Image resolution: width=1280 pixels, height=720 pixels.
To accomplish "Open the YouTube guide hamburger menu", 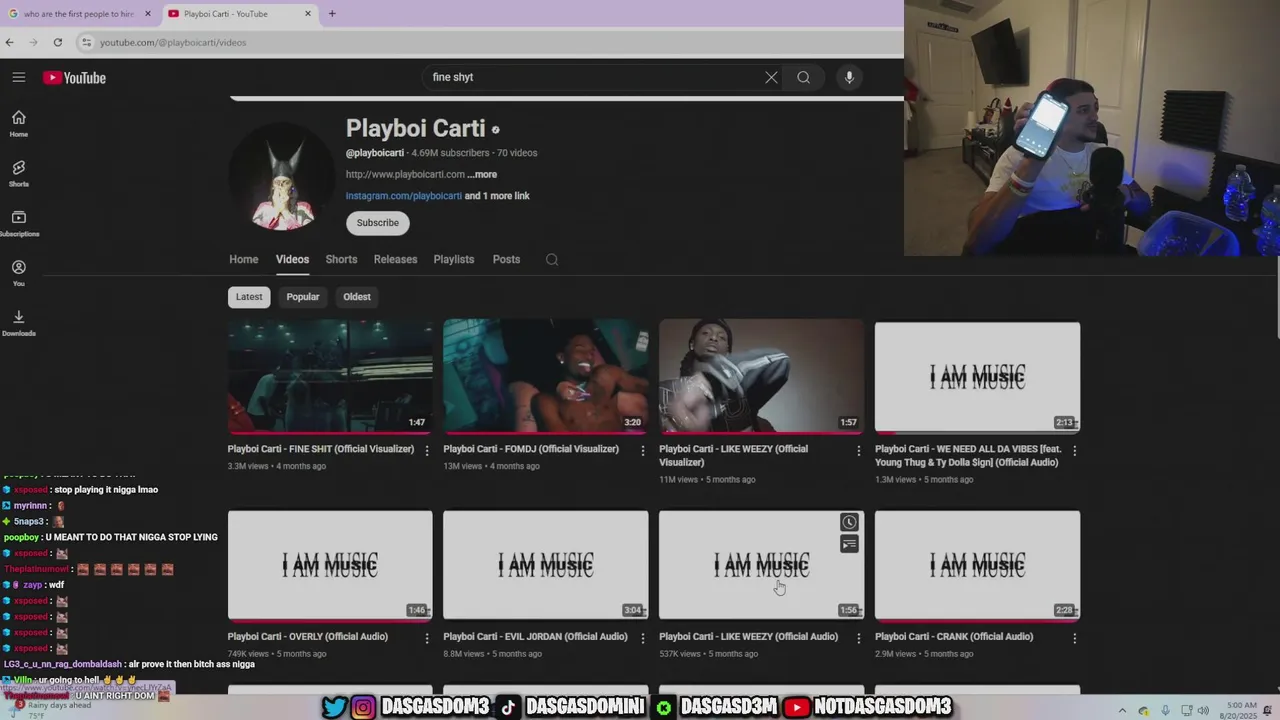I will click(19, 77).
